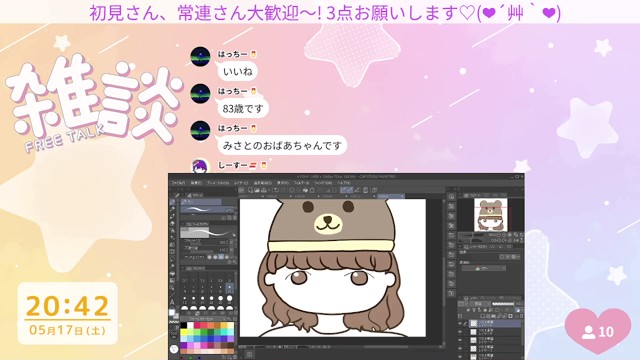This screenshot has width=640, height=360.
Task: Toggle visibility eye of the selected top layer
Action: pos(461,324)
